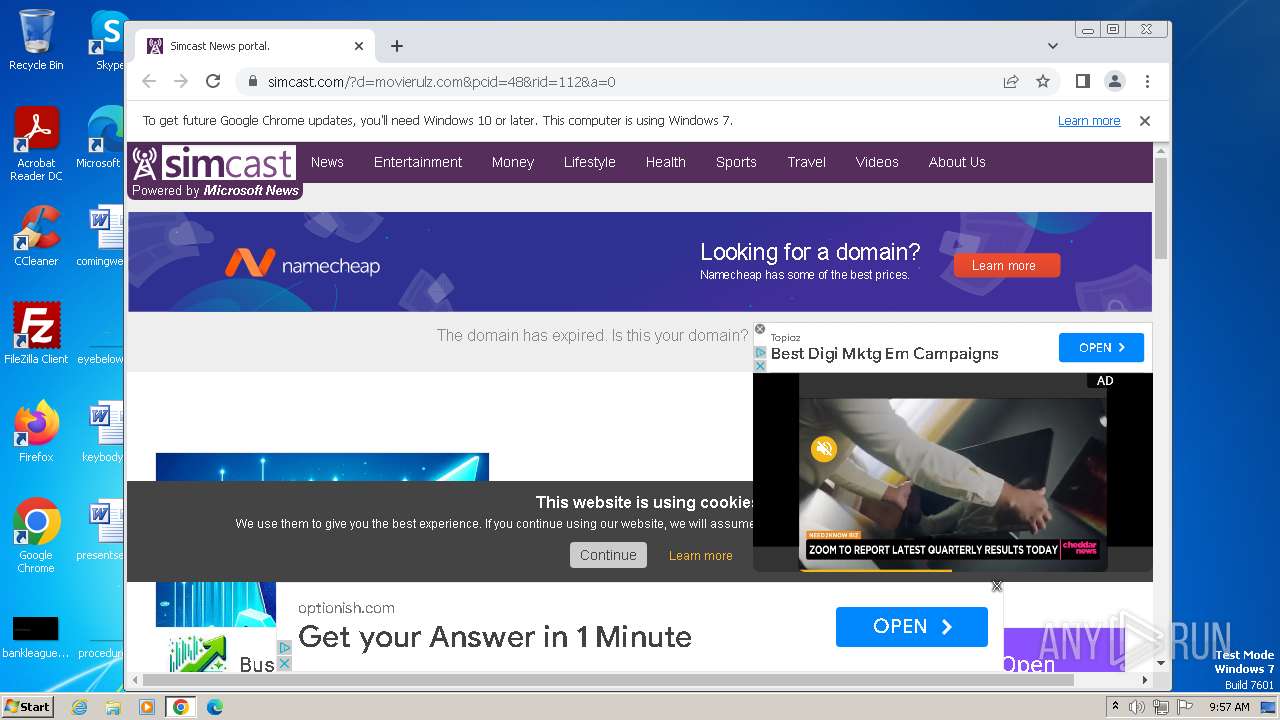1280x720 pixels.
Task: Open Chrome's side panel icon
Action: [1082, 82]
